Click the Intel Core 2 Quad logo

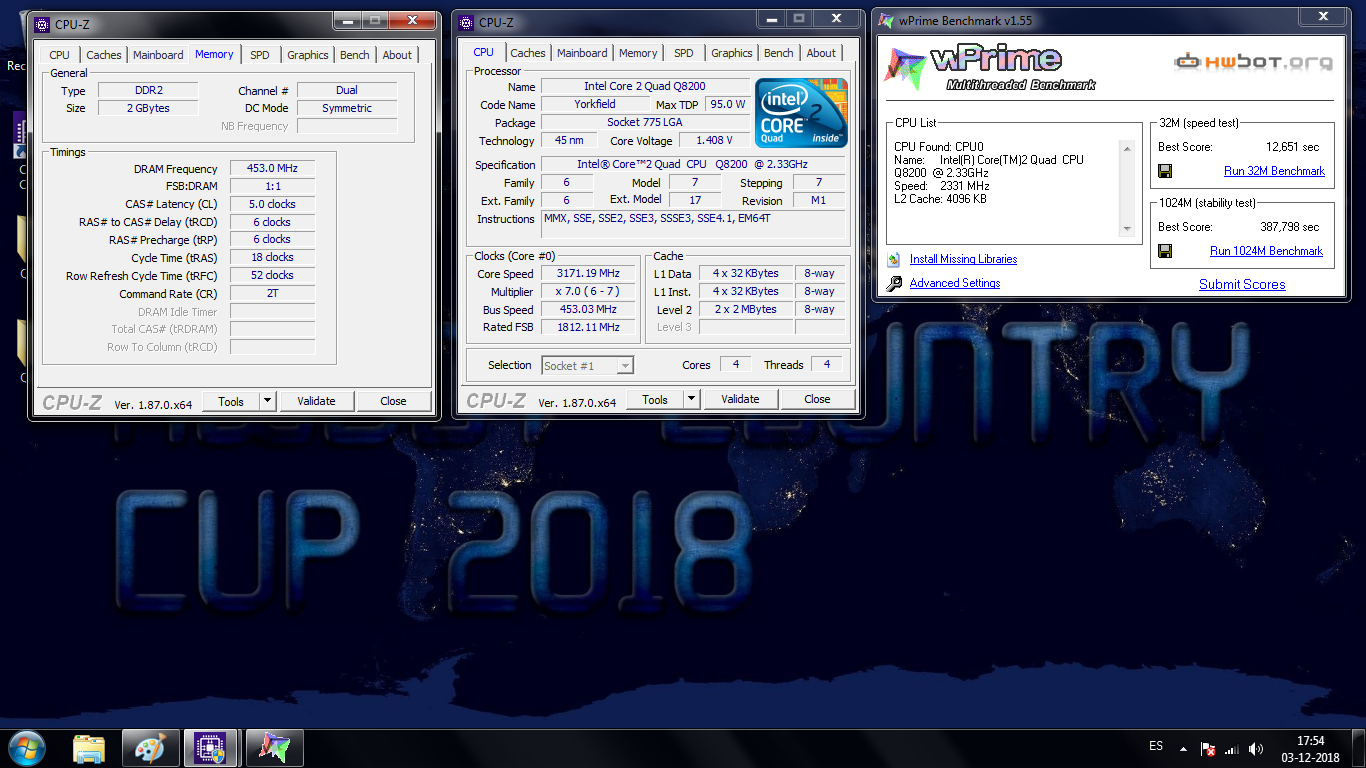tap(802, 112)
